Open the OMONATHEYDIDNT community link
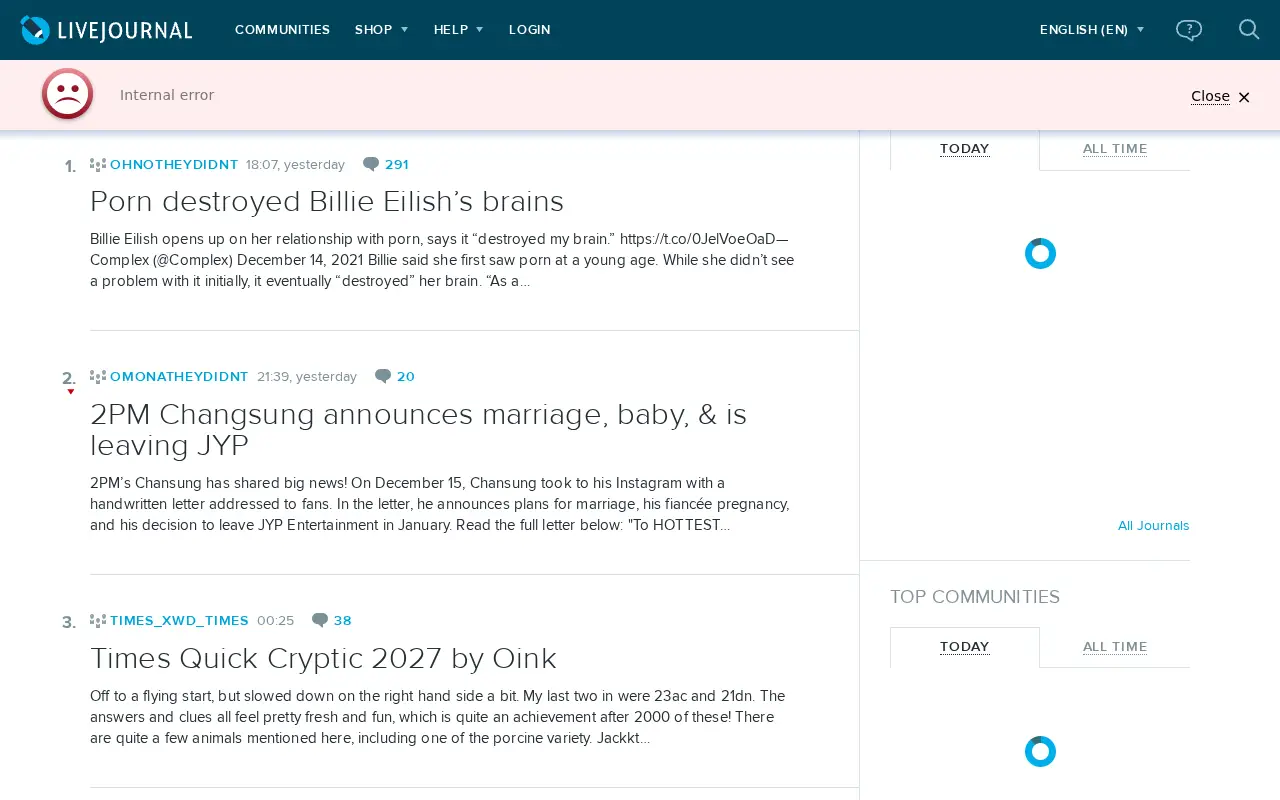This screenshot has width=1280, height=800. tap(179, 377)
